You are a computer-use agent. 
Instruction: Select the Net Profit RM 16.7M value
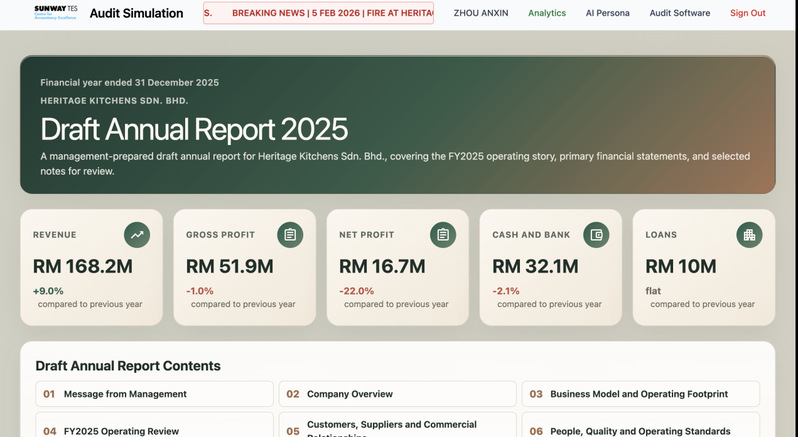(382, 267)
